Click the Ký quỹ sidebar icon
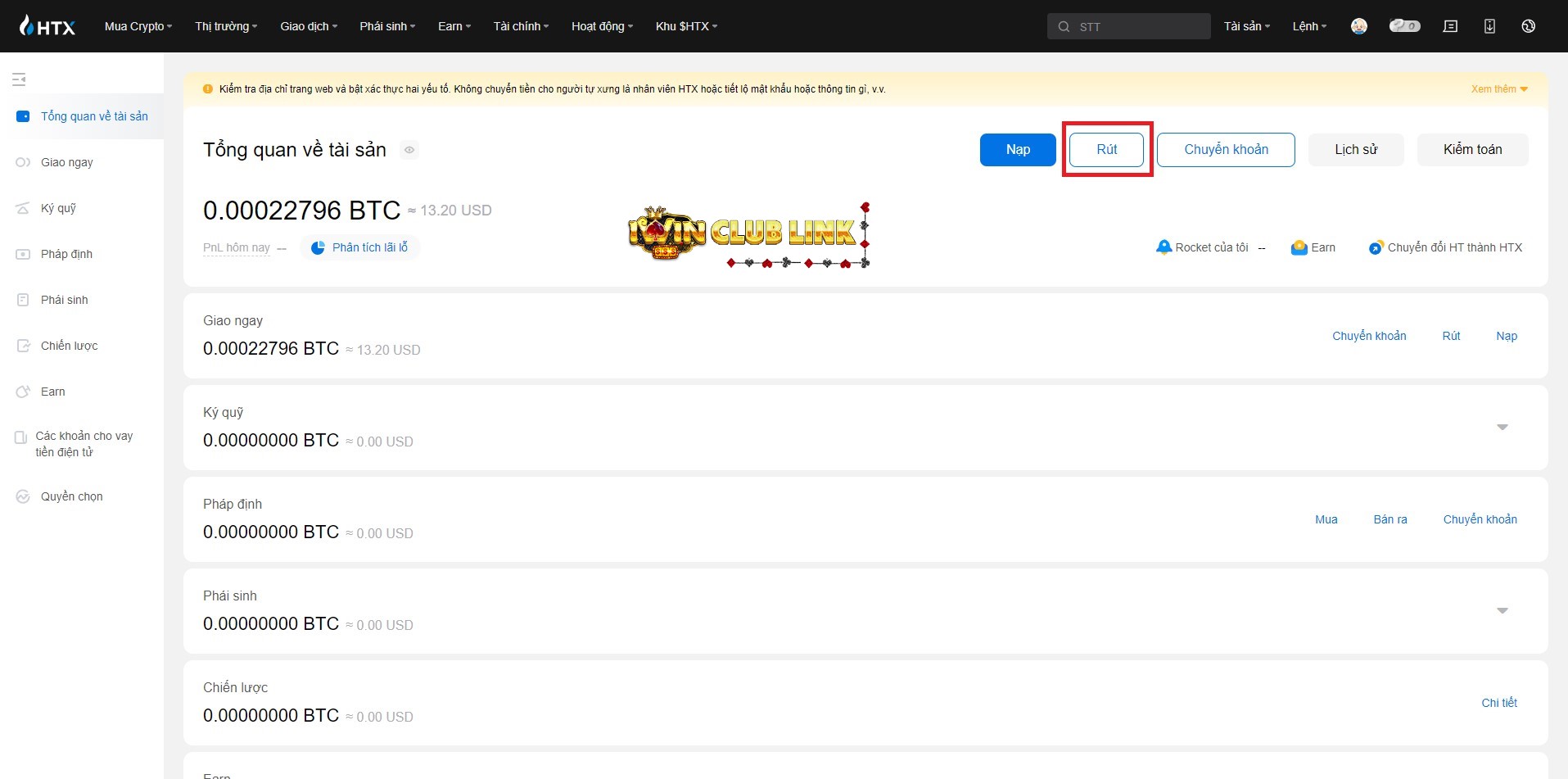The image size is (1568, 779). (23, 208)
